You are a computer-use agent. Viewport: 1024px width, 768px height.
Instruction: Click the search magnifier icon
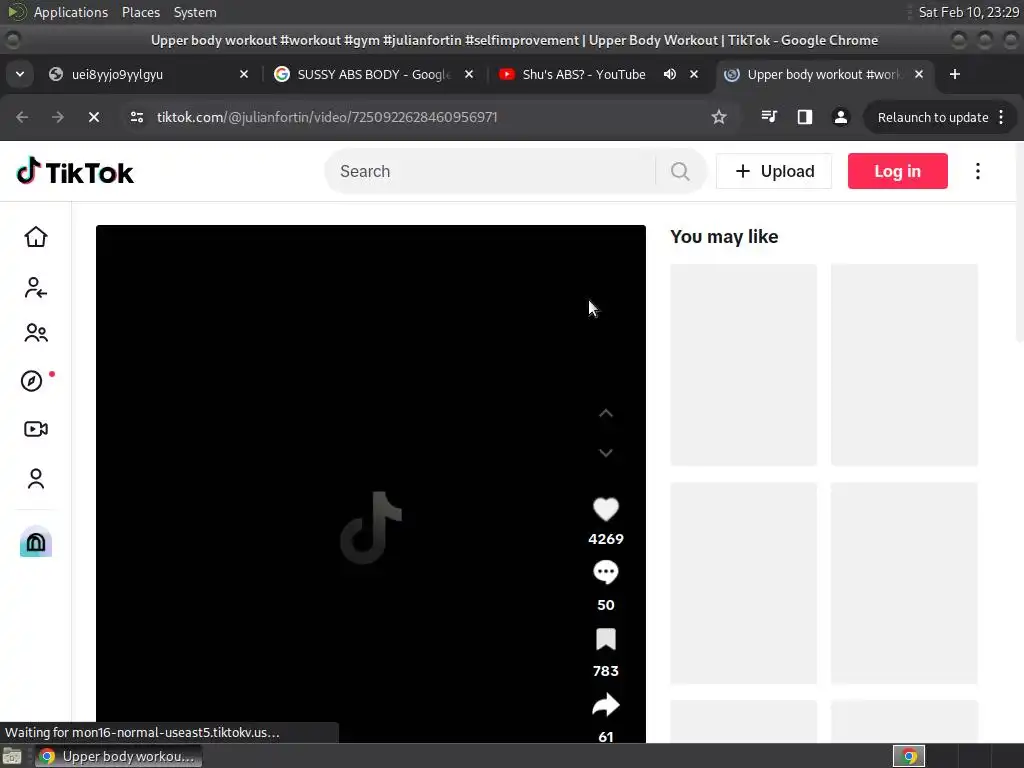pyautogui.click(x=680, y=171)
